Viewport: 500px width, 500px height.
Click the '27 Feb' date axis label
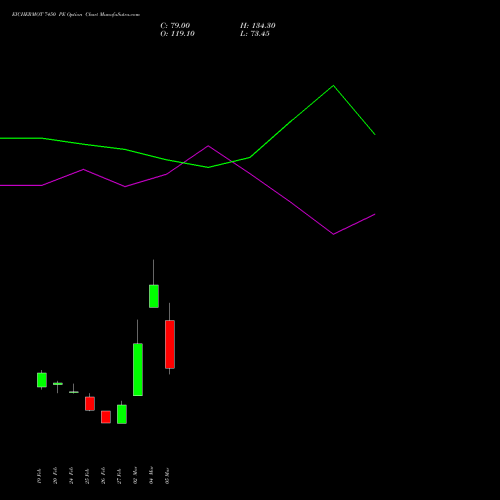pyautogui.click(x=119, y=476)
